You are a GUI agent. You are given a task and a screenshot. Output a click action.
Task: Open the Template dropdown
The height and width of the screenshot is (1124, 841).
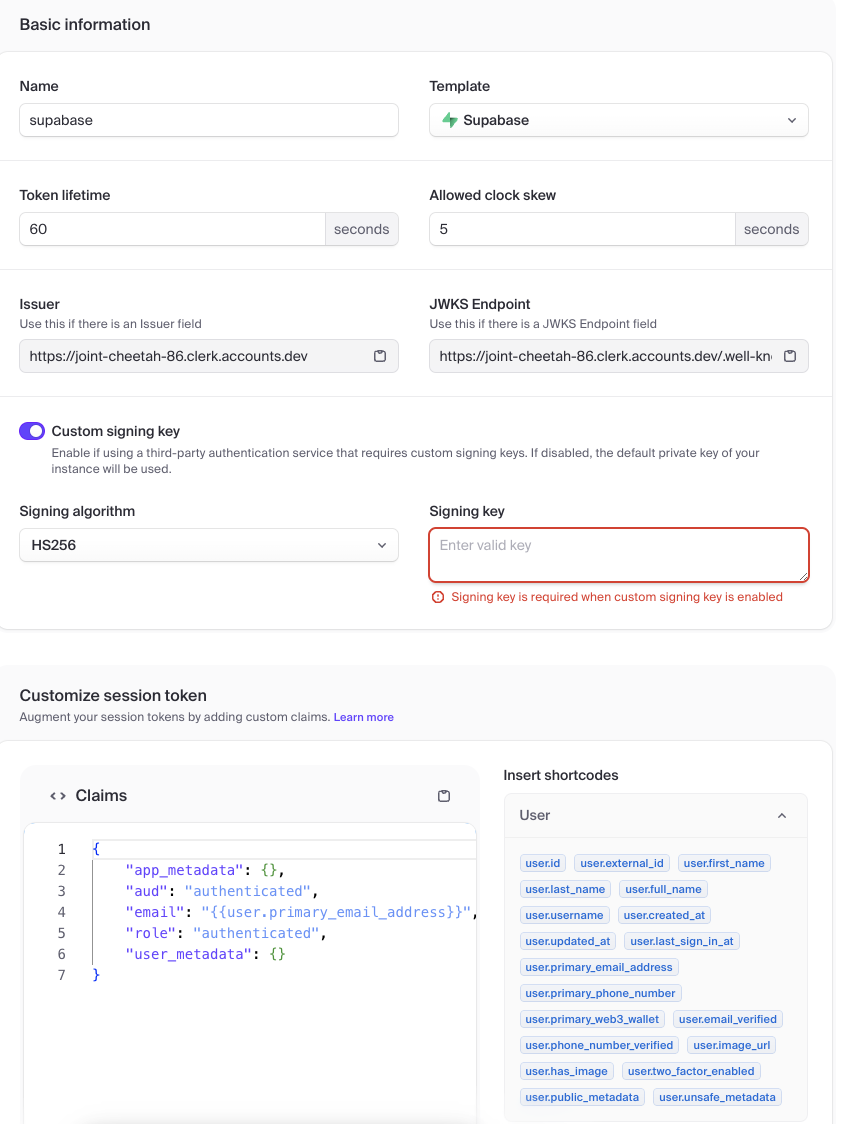point(618,120)
